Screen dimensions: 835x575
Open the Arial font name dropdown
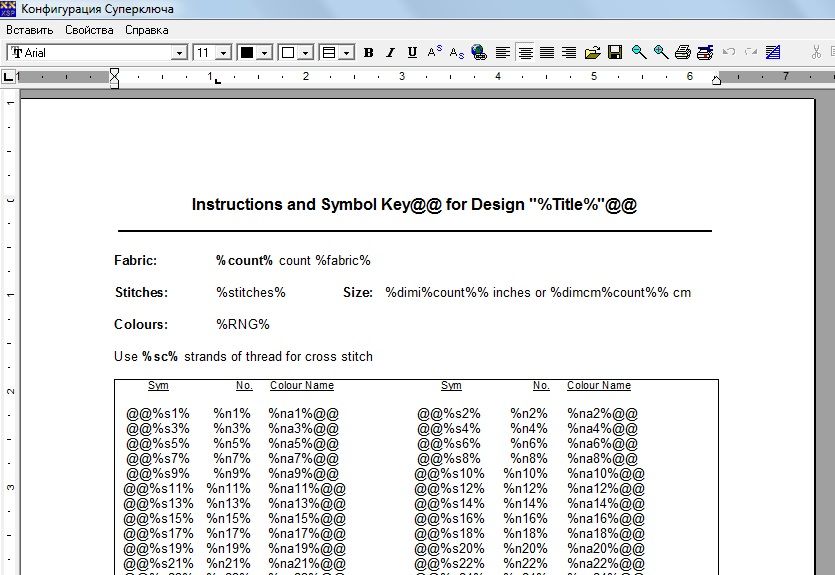coord(180,52)
